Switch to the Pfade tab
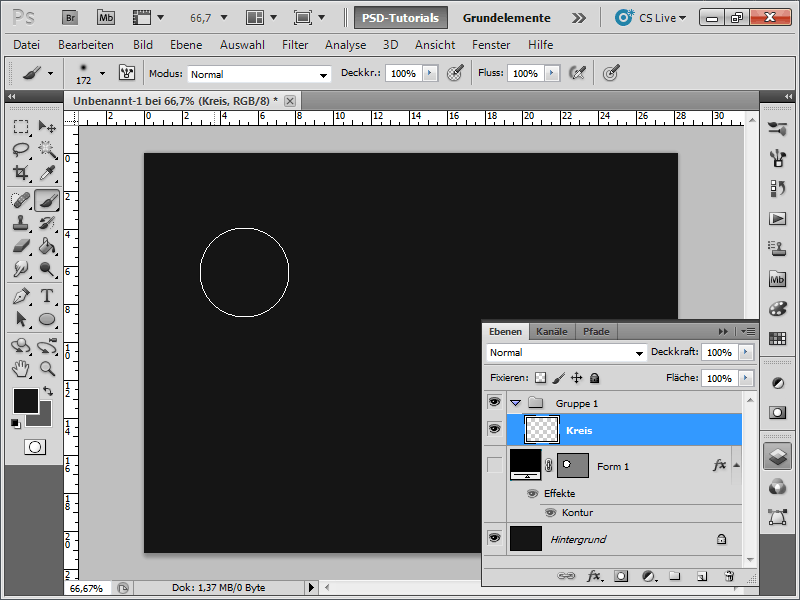800x600 pixels. point(596,332)
